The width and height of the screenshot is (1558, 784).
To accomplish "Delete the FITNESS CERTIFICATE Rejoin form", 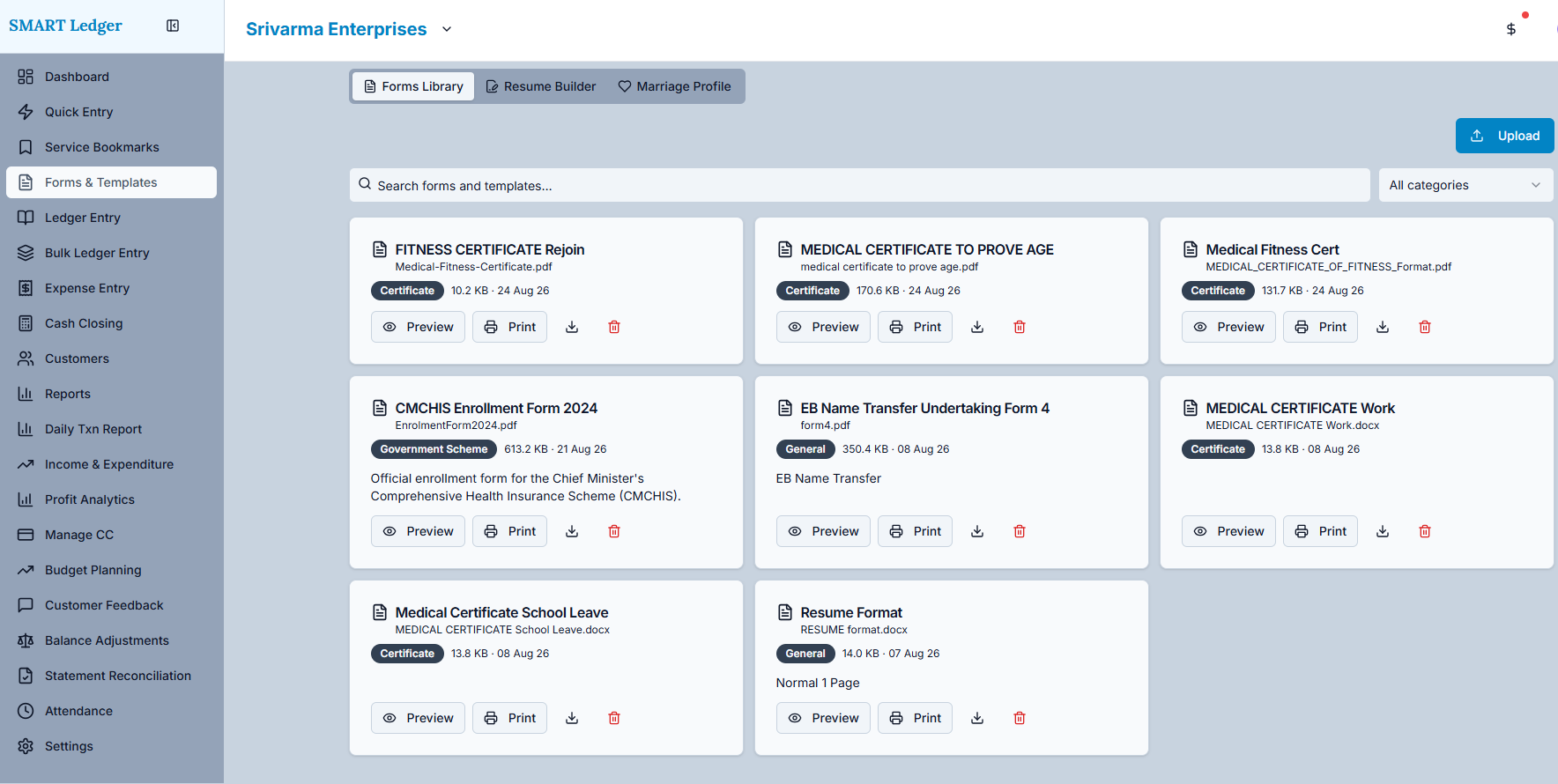I will point(614,327).
